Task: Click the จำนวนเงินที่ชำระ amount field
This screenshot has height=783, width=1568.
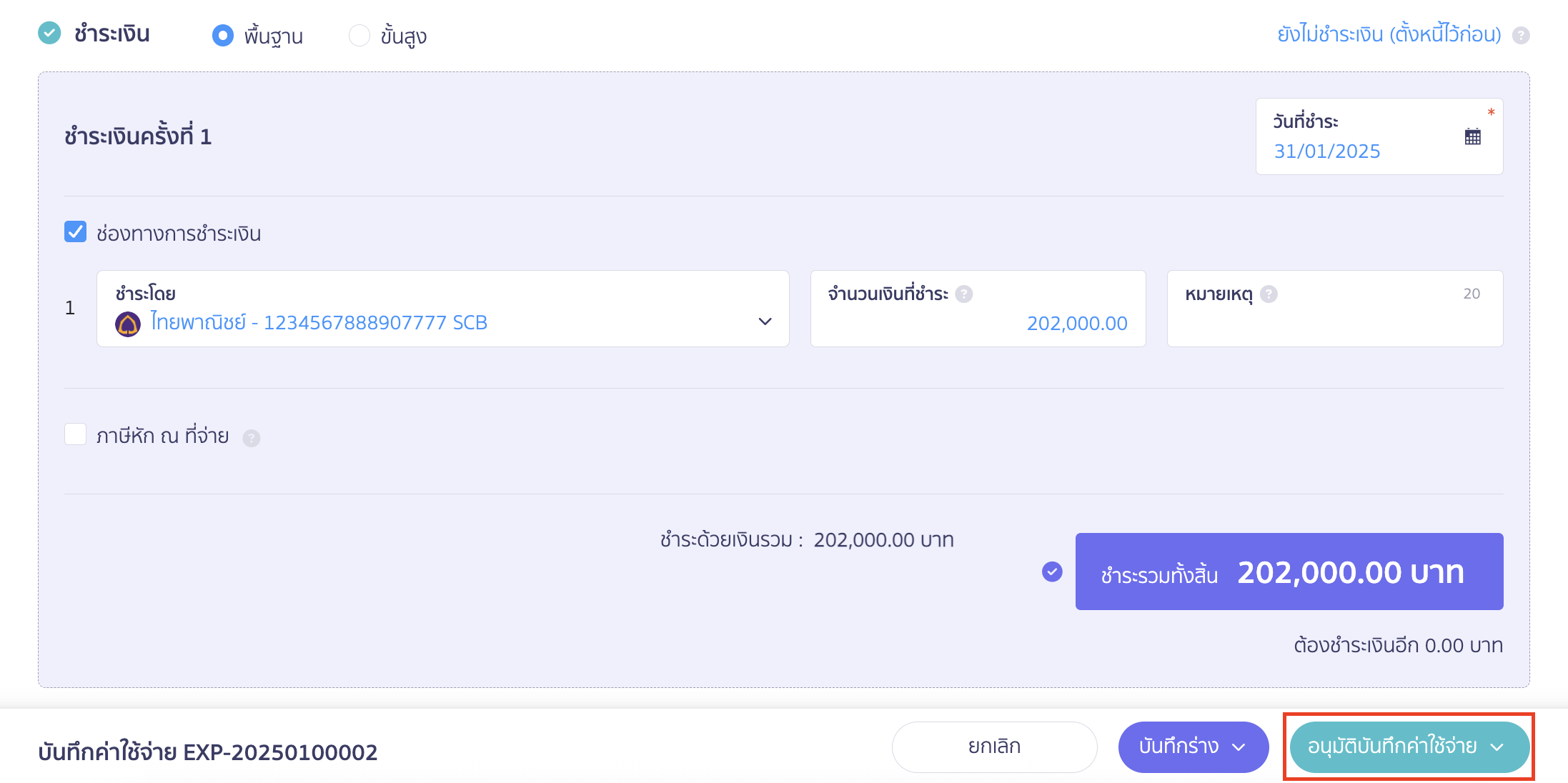Action: tap(978, 309)
